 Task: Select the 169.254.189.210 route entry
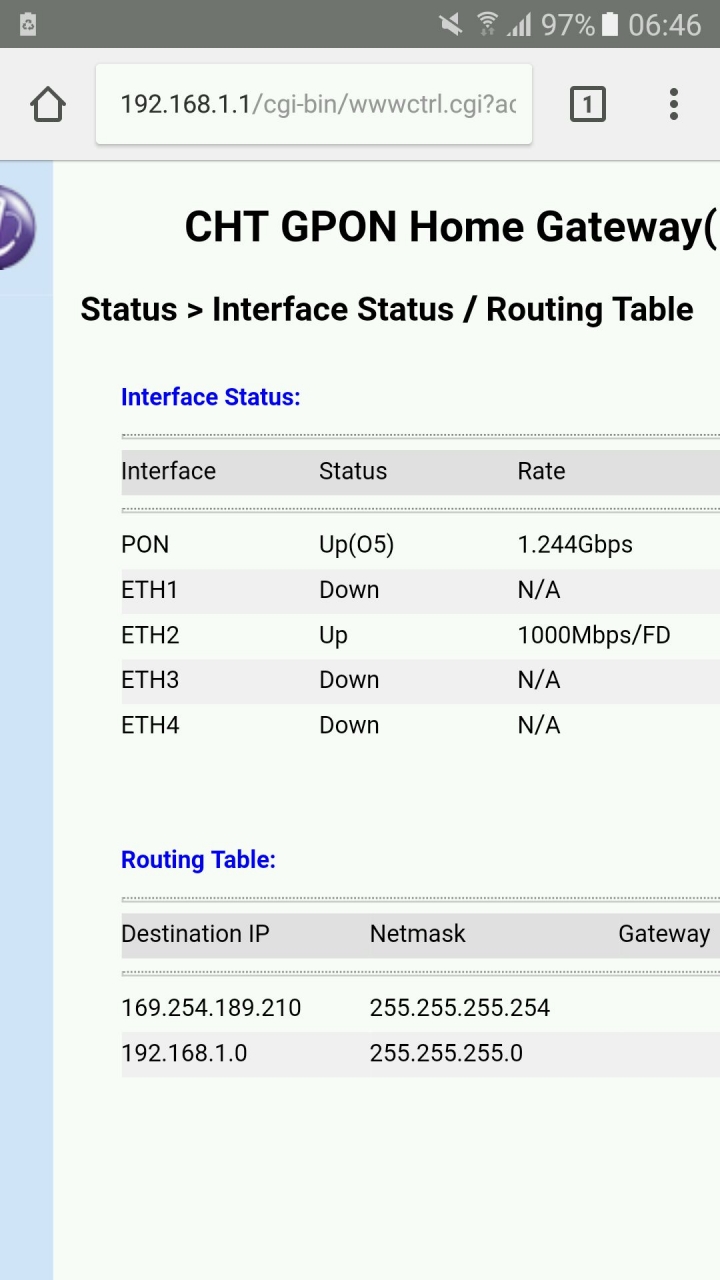pyautogui.click(x=420, y=1008)
